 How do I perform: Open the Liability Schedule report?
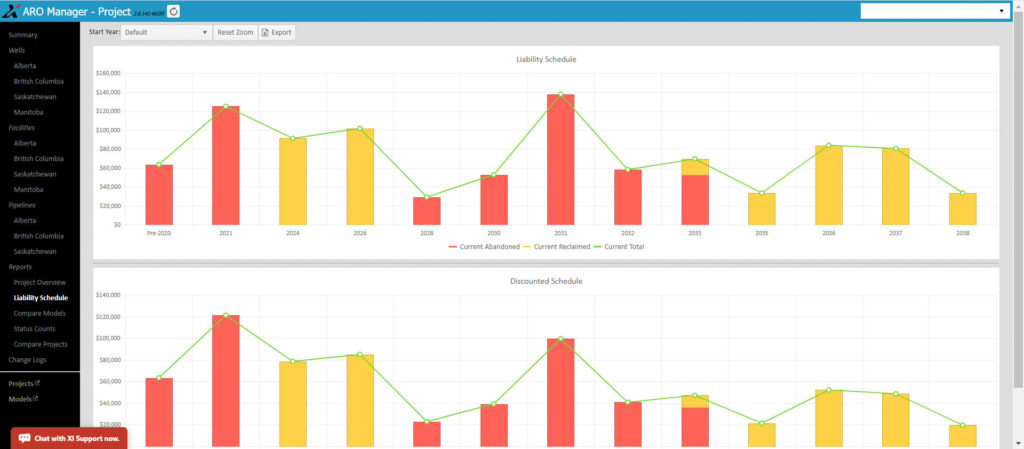[x=40, y=298]
